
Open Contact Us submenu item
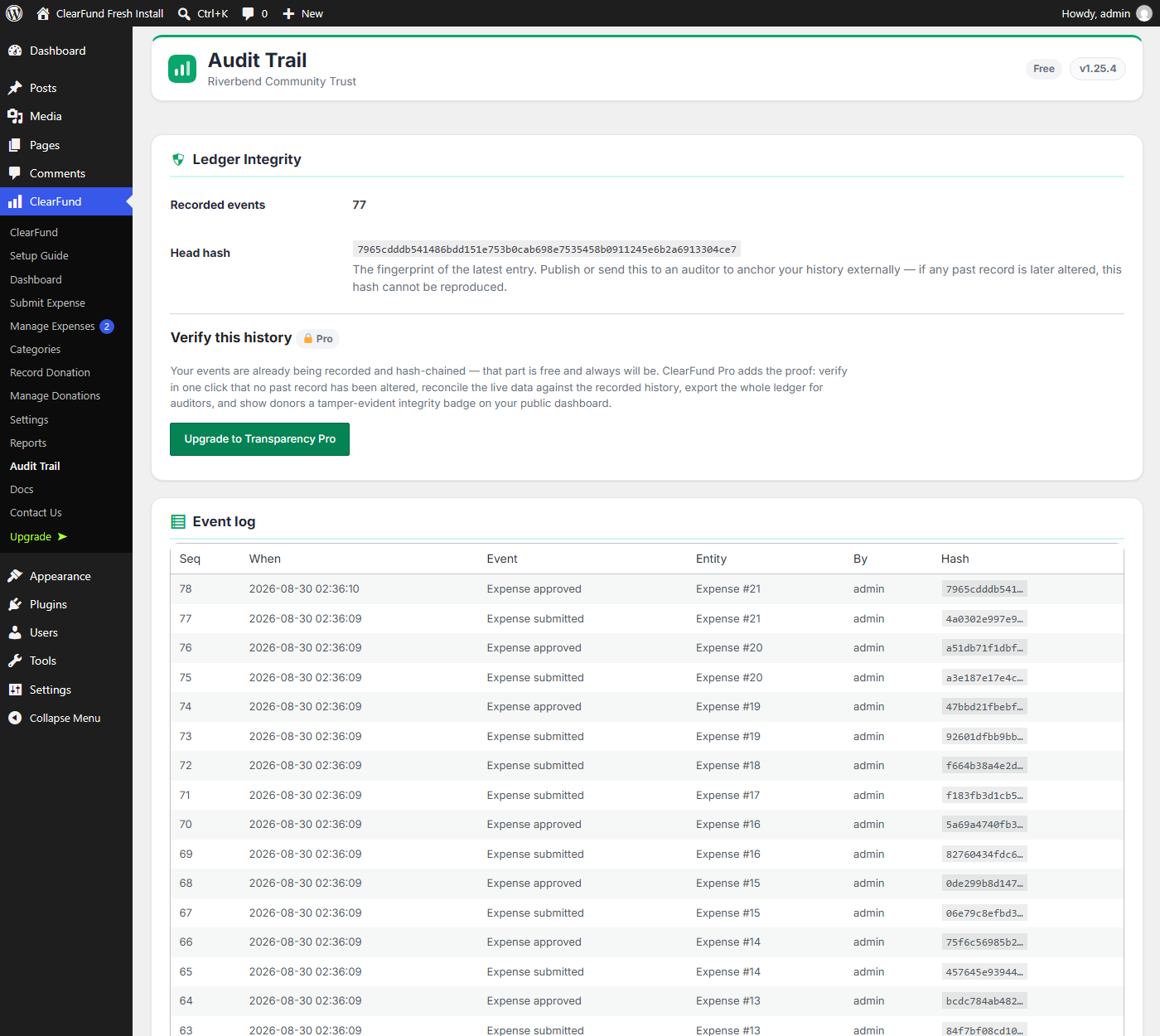[x=36, y=512]
